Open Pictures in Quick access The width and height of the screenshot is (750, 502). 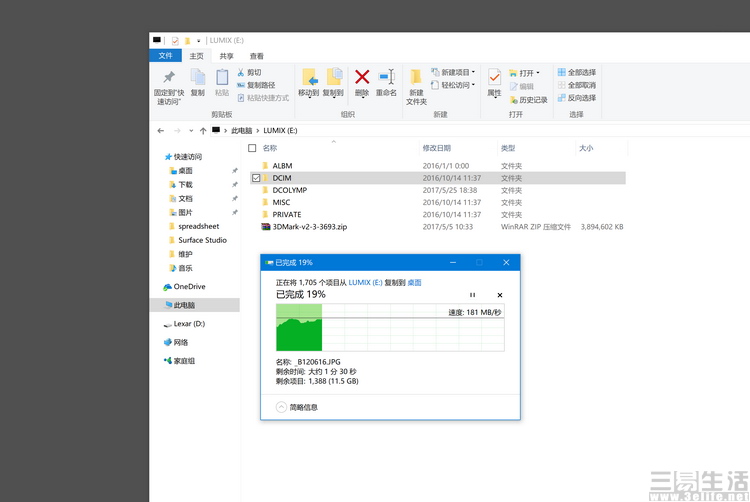181,212
